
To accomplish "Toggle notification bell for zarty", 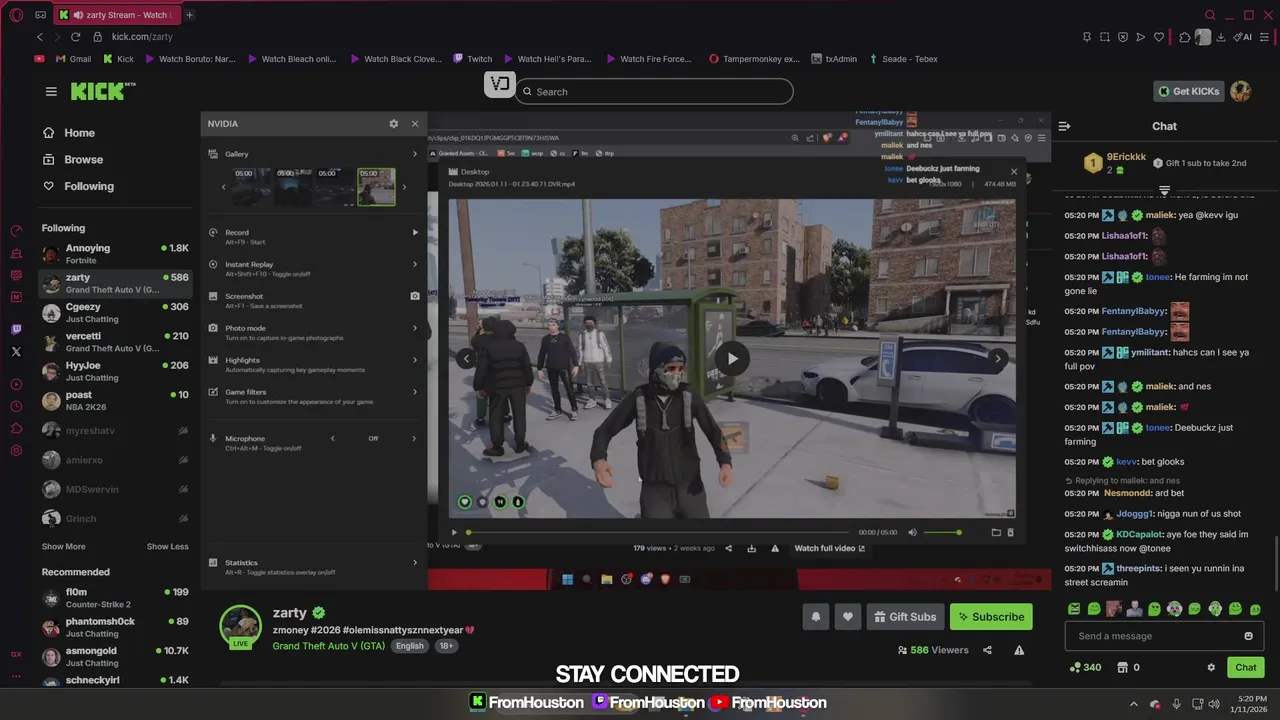I will pyautogui.click(x=815, y=617).
